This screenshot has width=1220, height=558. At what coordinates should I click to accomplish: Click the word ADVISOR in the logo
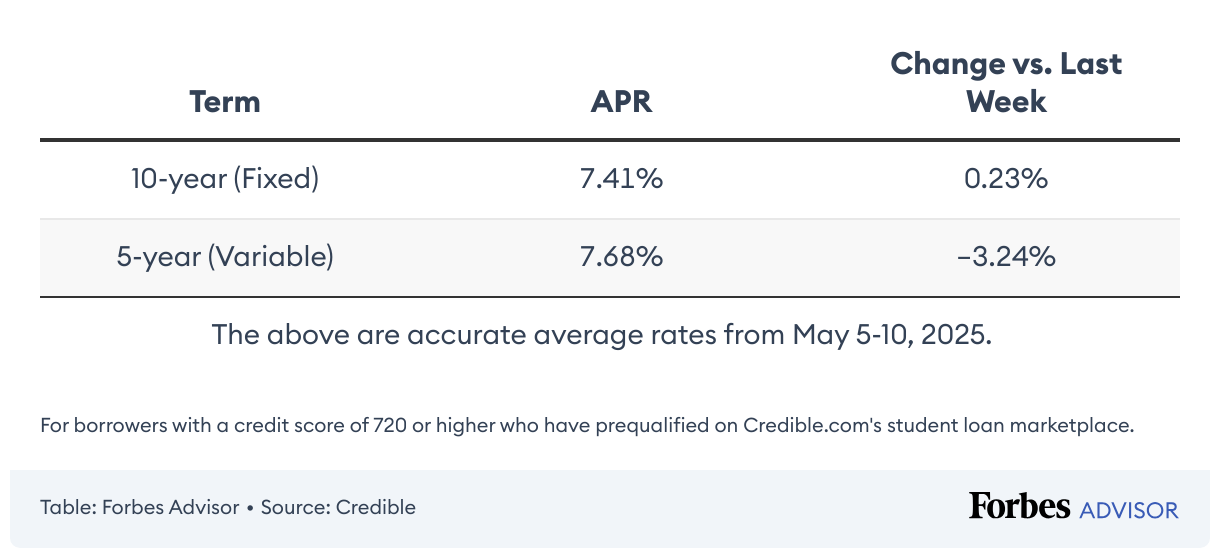tap(1129, 510)
